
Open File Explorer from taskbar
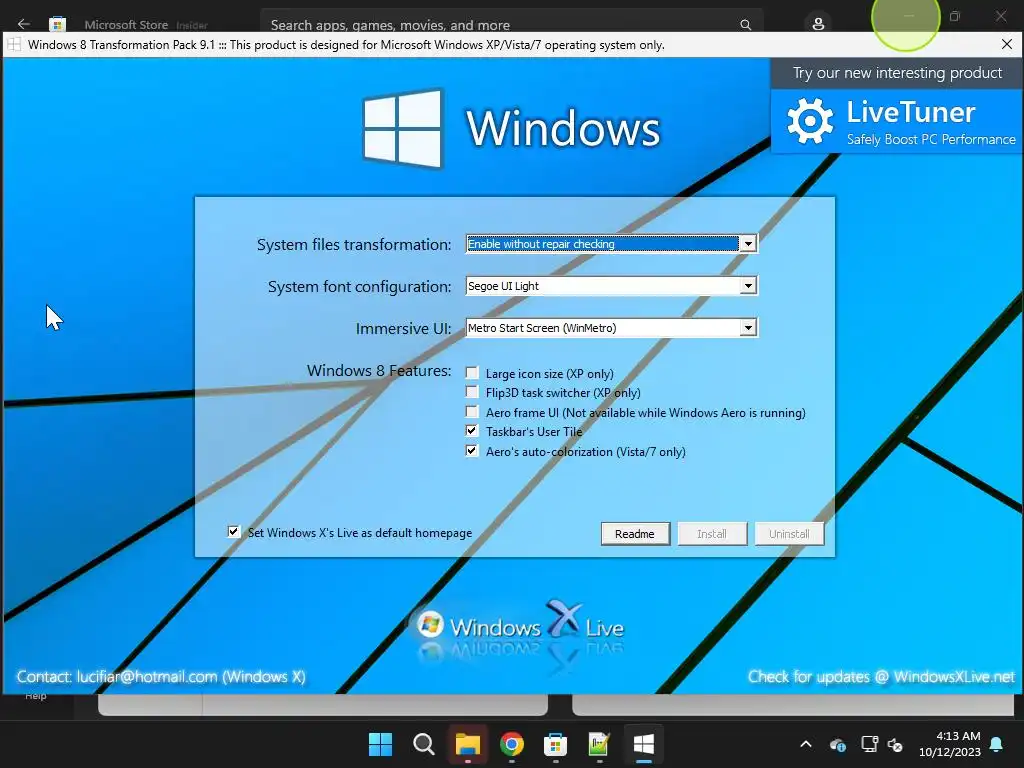[x=468, y=744]
